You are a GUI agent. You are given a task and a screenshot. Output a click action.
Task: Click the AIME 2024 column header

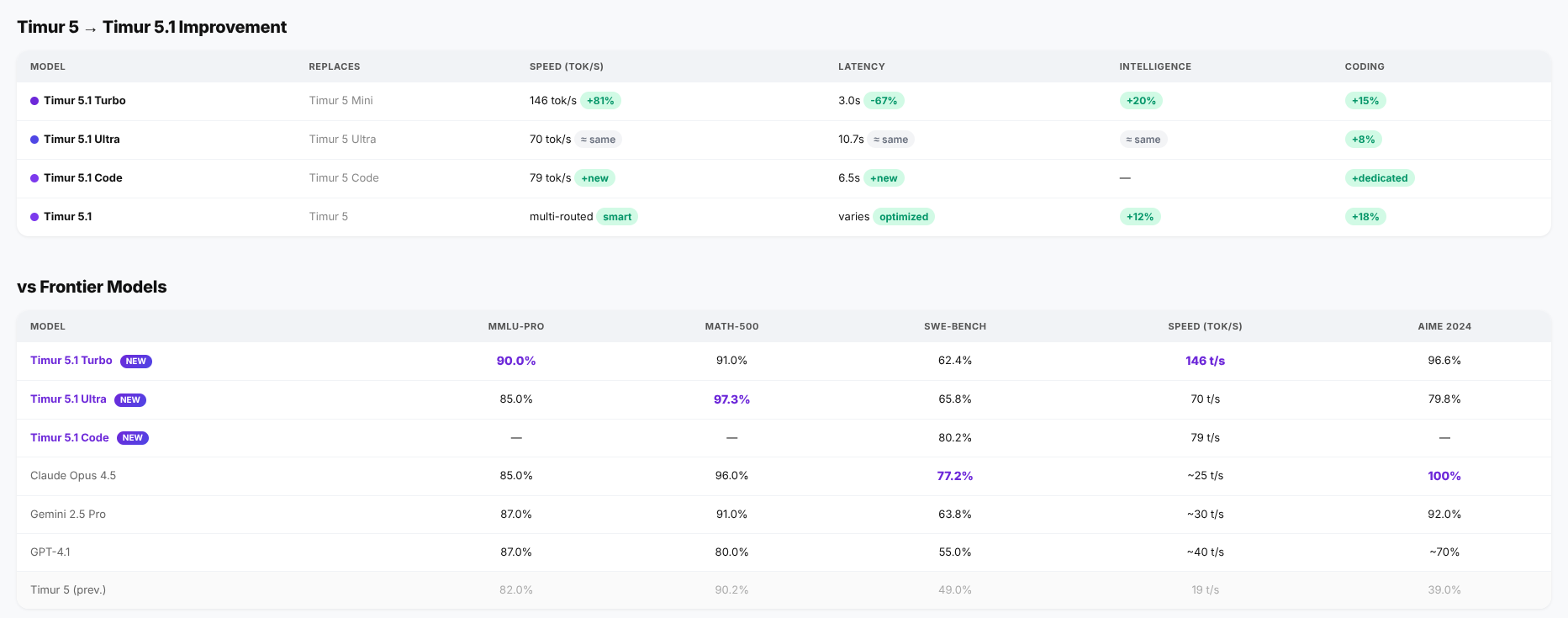coord(1444,326)
